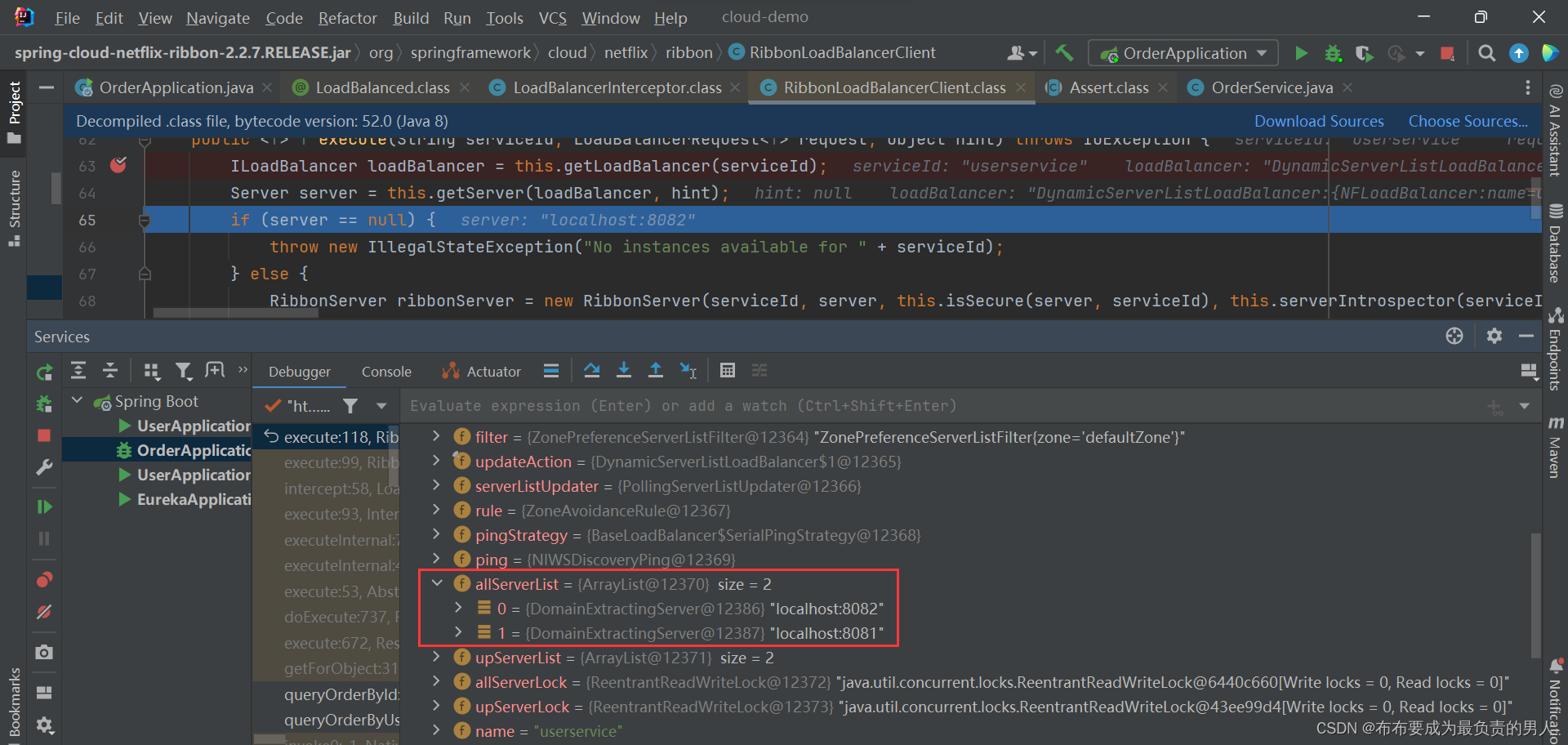The width and height of the screenshot is (1568, 745).
Task: Pause program in Services sidebar
Action: pyautogui.click(x=45, y=538)
